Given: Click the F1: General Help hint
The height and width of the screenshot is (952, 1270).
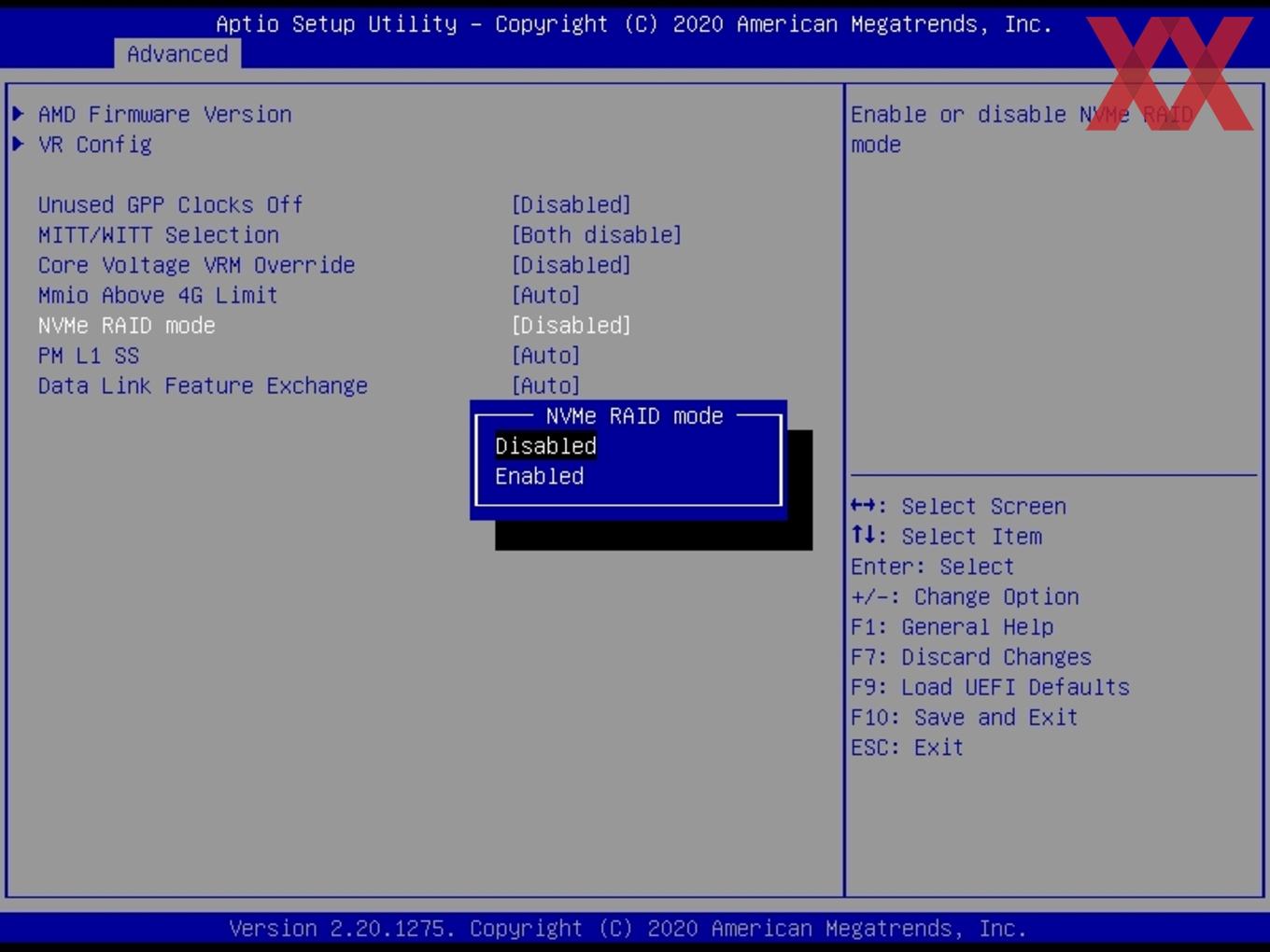Looking at the screenshot, I should [x=952, y=626].
